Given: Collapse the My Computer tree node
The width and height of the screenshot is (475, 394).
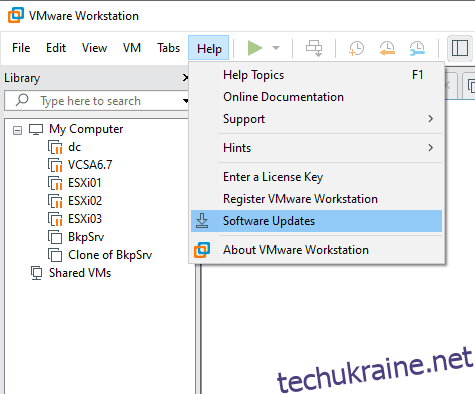Looking at the screenshot, I should click(17, 130).
